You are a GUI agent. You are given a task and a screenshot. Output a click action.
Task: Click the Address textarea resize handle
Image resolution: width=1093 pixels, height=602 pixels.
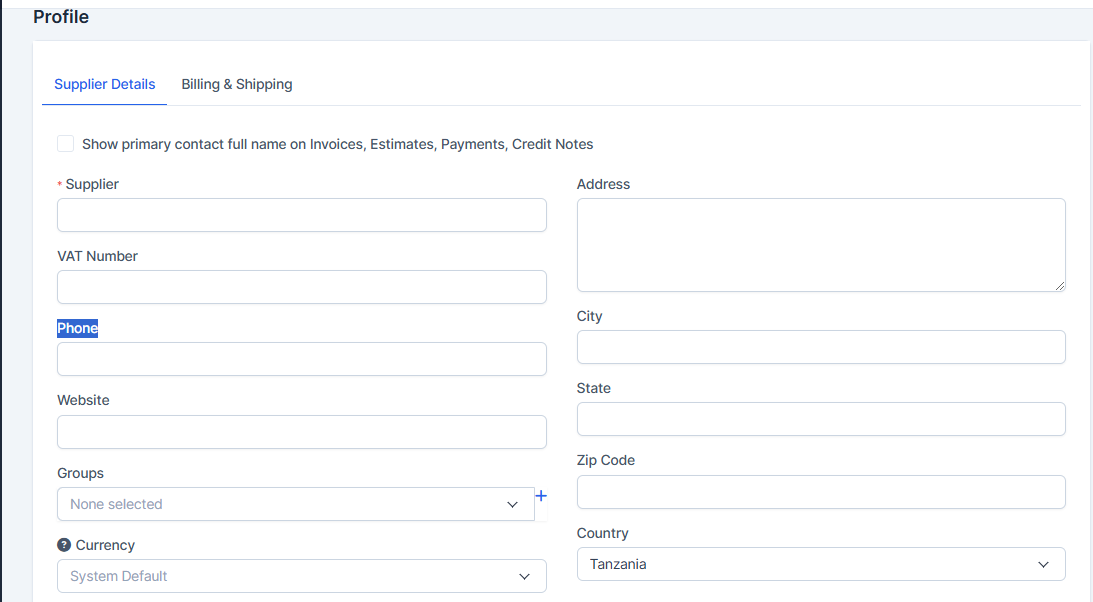1059,285
